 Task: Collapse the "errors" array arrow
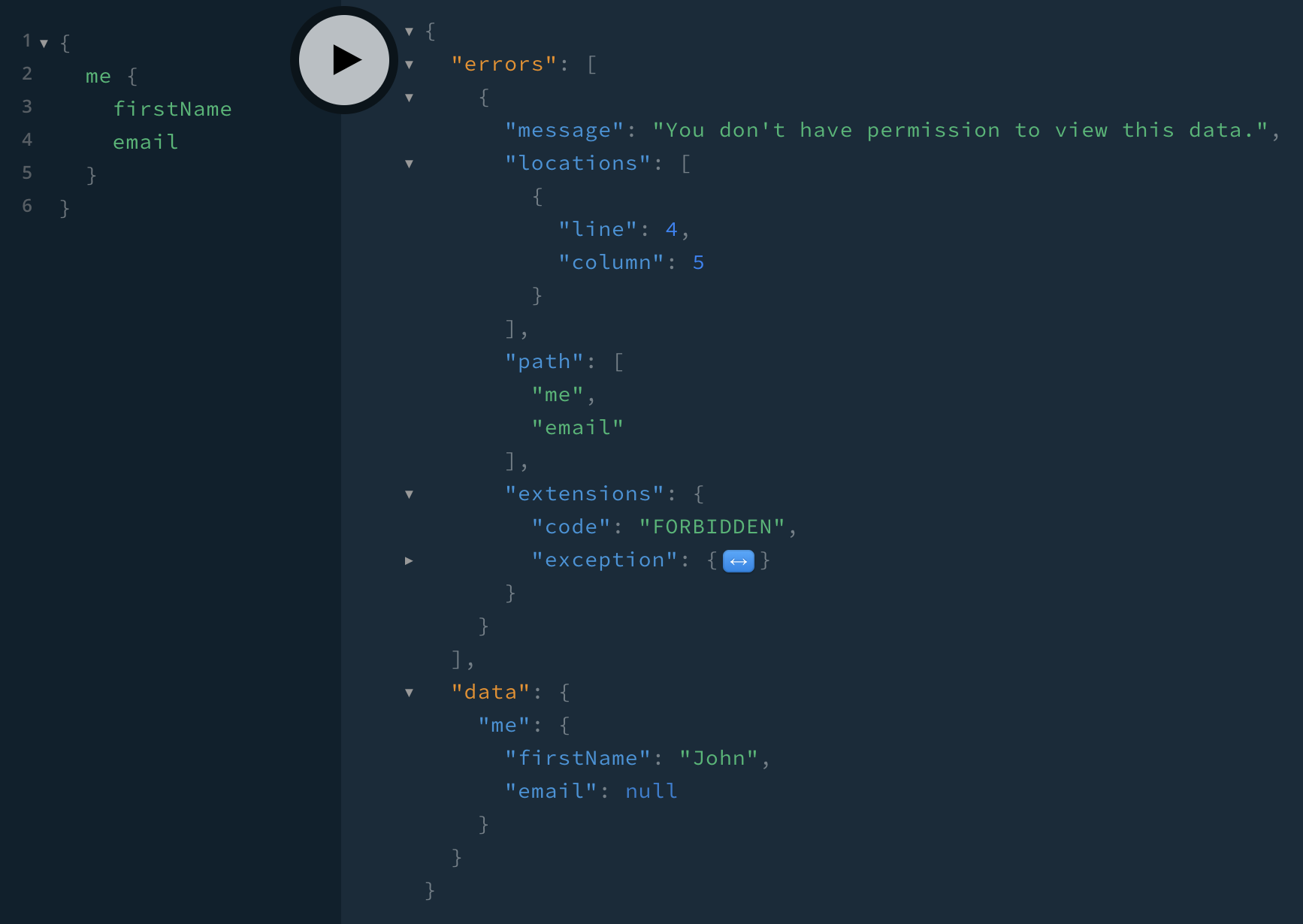click(x=409, y=65)
